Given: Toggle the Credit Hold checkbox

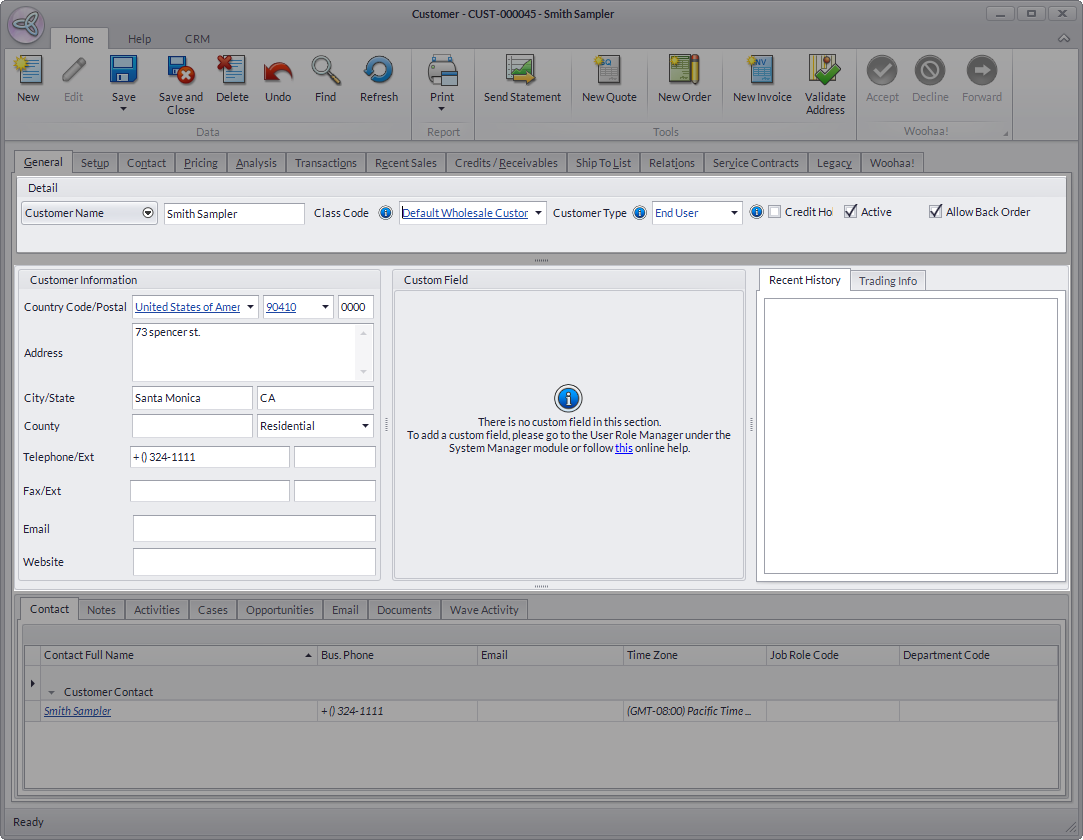Looking at the screenshot, I should tap(775, 212).
